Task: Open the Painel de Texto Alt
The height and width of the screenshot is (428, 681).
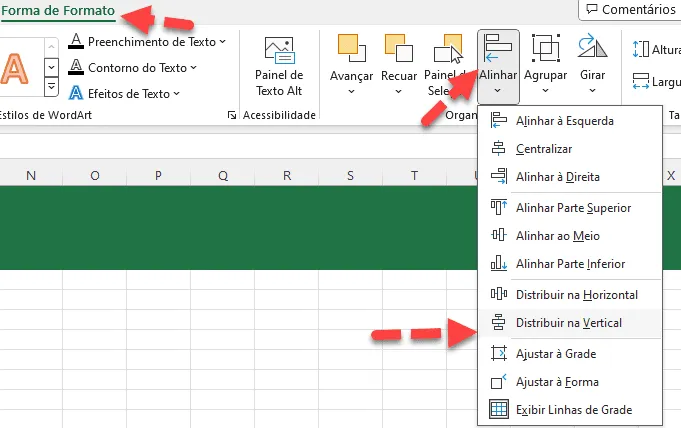Action: pyautogui.click(x=279, y=66)
